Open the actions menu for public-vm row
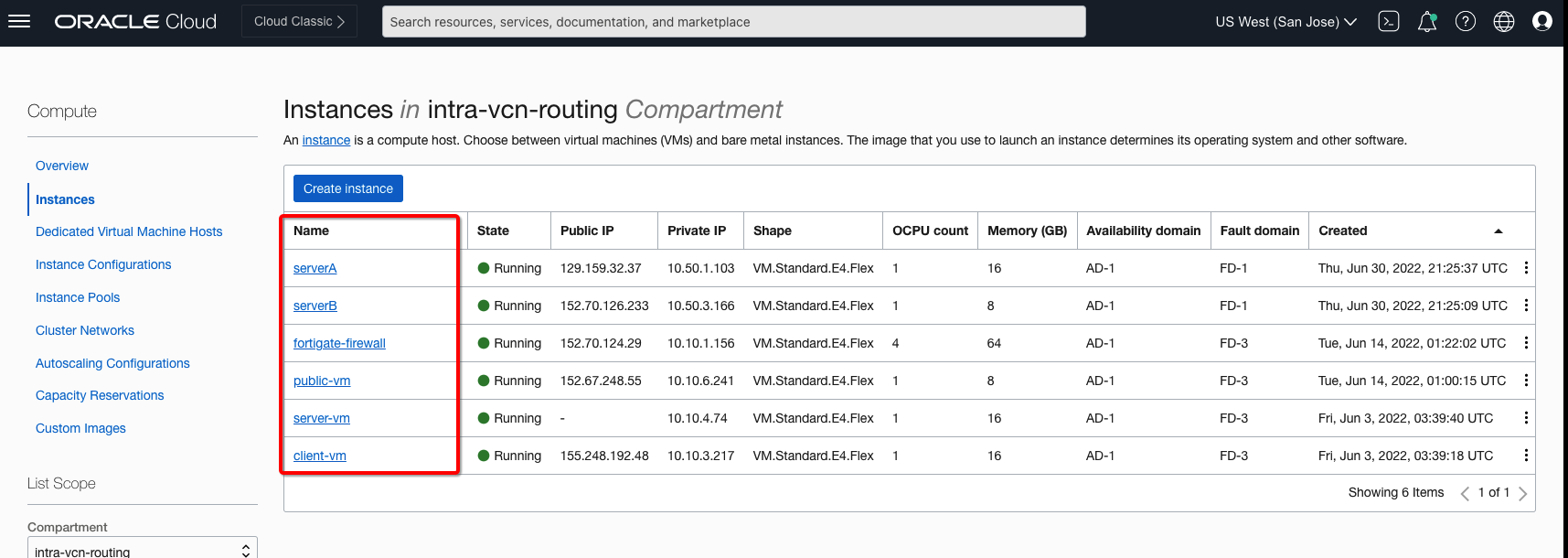The image size is (1568, 558). coord(1526,381)
